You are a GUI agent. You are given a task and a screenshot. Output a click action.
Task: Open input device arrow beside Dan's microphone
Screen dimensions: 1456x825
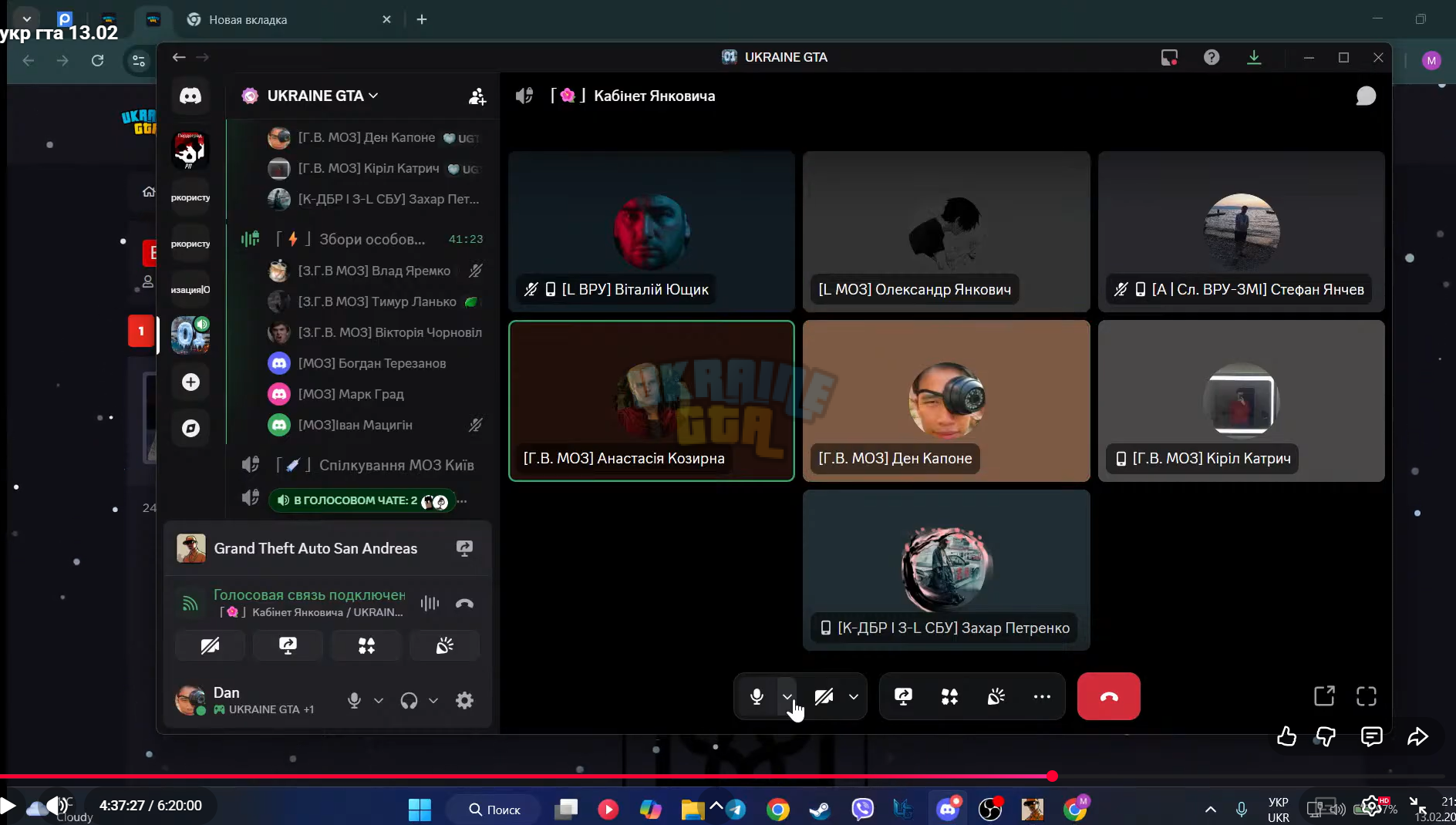tap(379, 700)
